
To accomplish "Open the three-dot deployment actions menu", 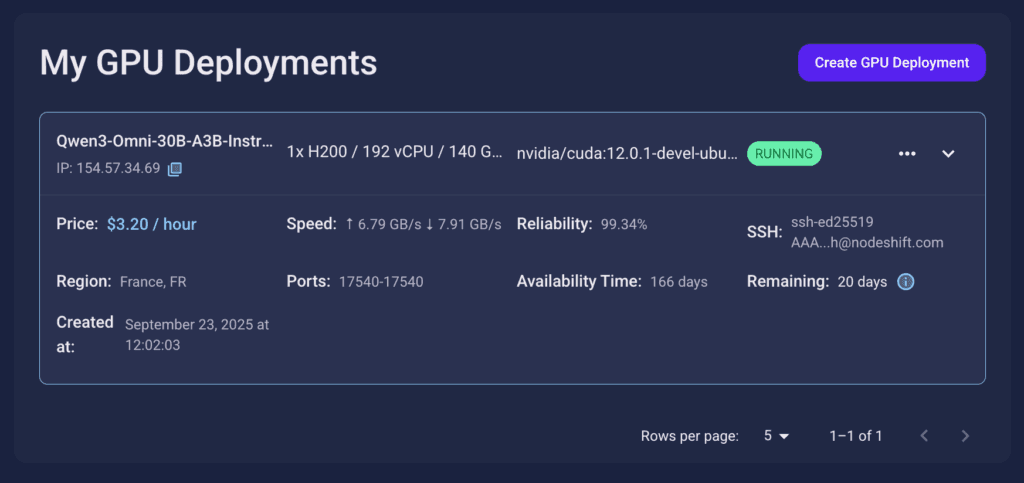I will (907, 154).
